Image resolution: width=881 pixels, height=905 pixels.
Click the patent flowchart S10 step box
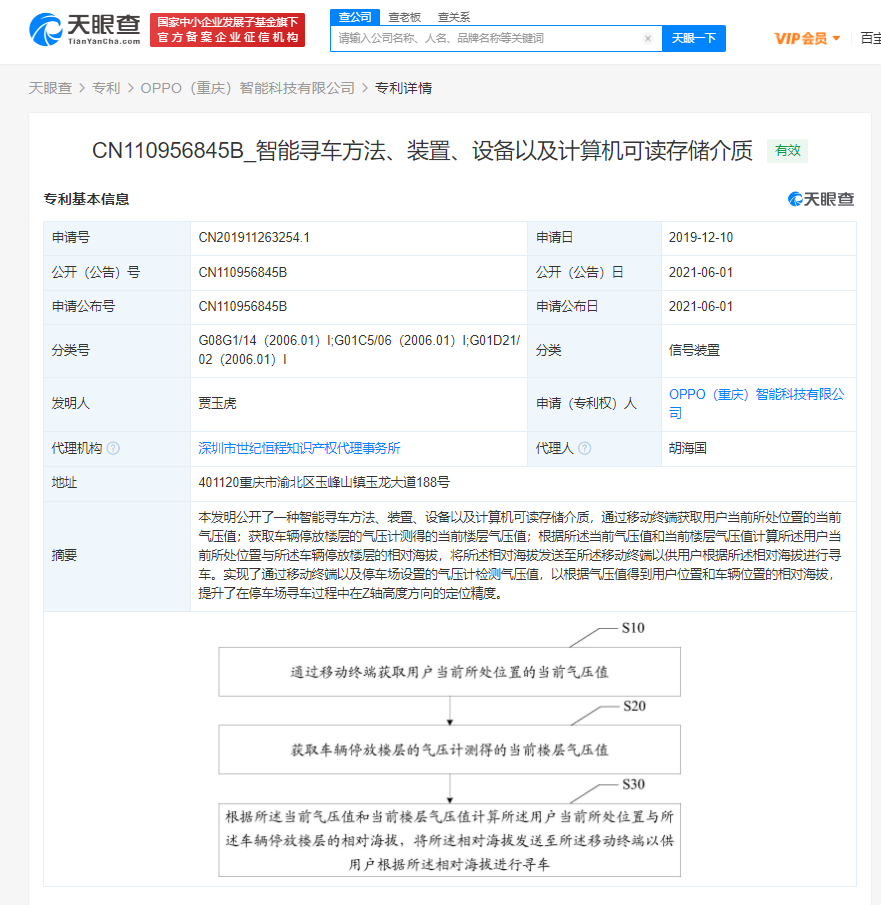[449, 671]
